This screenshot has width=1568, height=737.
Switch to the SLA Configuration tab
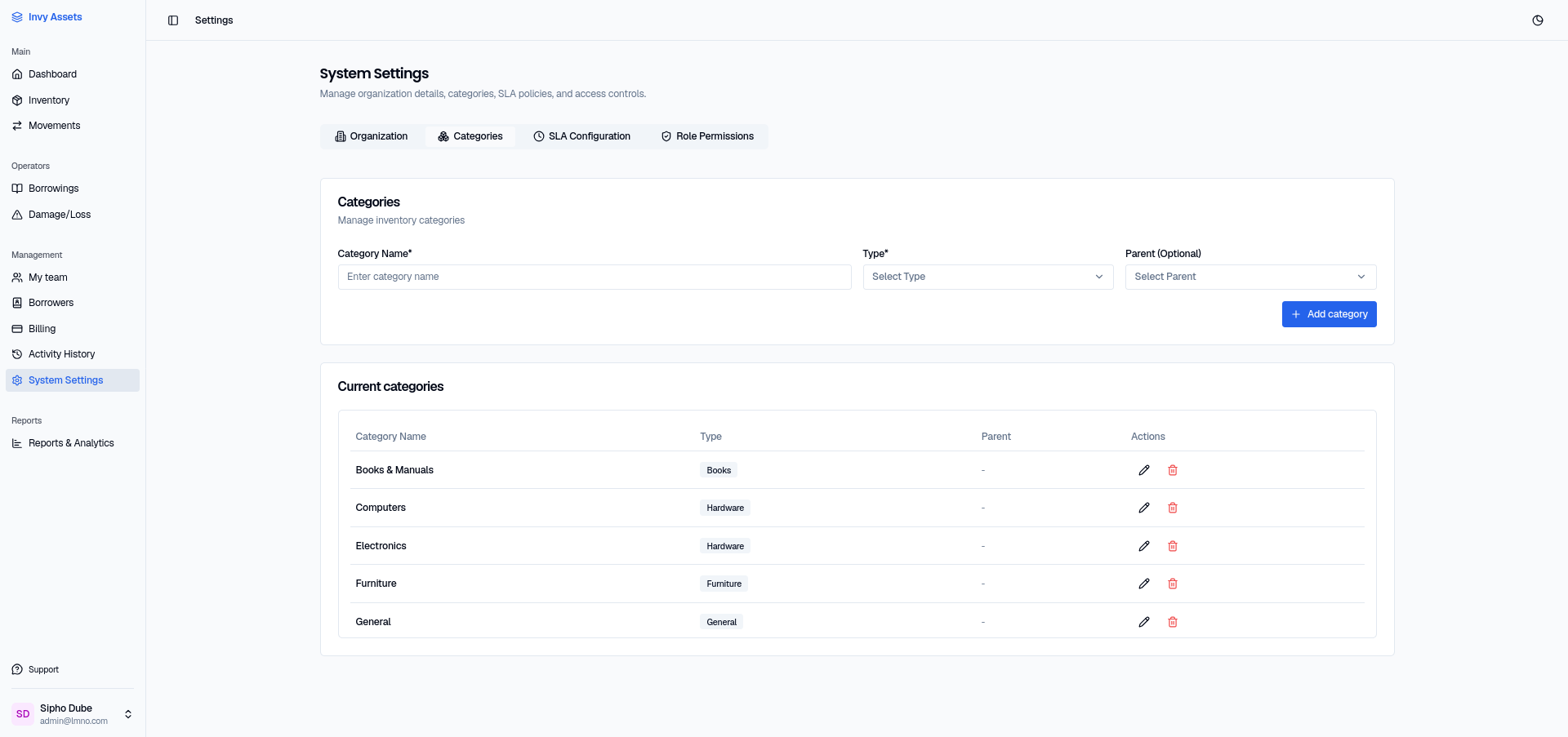(x=581, y=136)
